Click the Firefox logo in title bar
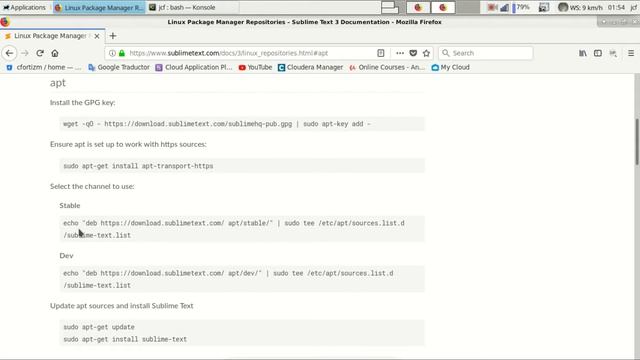The height and width of the screenshot is (360, 640). click(x=5, y=22)
